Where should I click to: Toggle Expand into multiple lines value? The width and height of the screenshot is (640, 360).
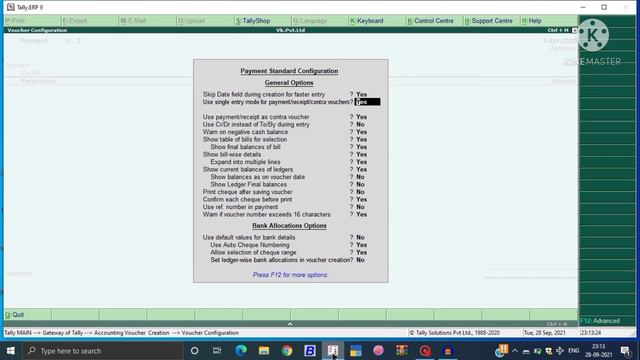coord(361,162)
